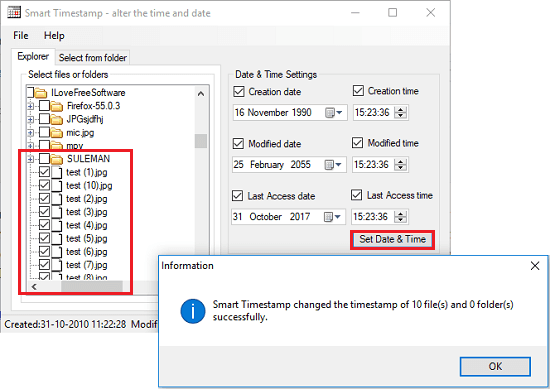Expand the SULEMAN tree node
550x389 pixels.
pos(31,159)
